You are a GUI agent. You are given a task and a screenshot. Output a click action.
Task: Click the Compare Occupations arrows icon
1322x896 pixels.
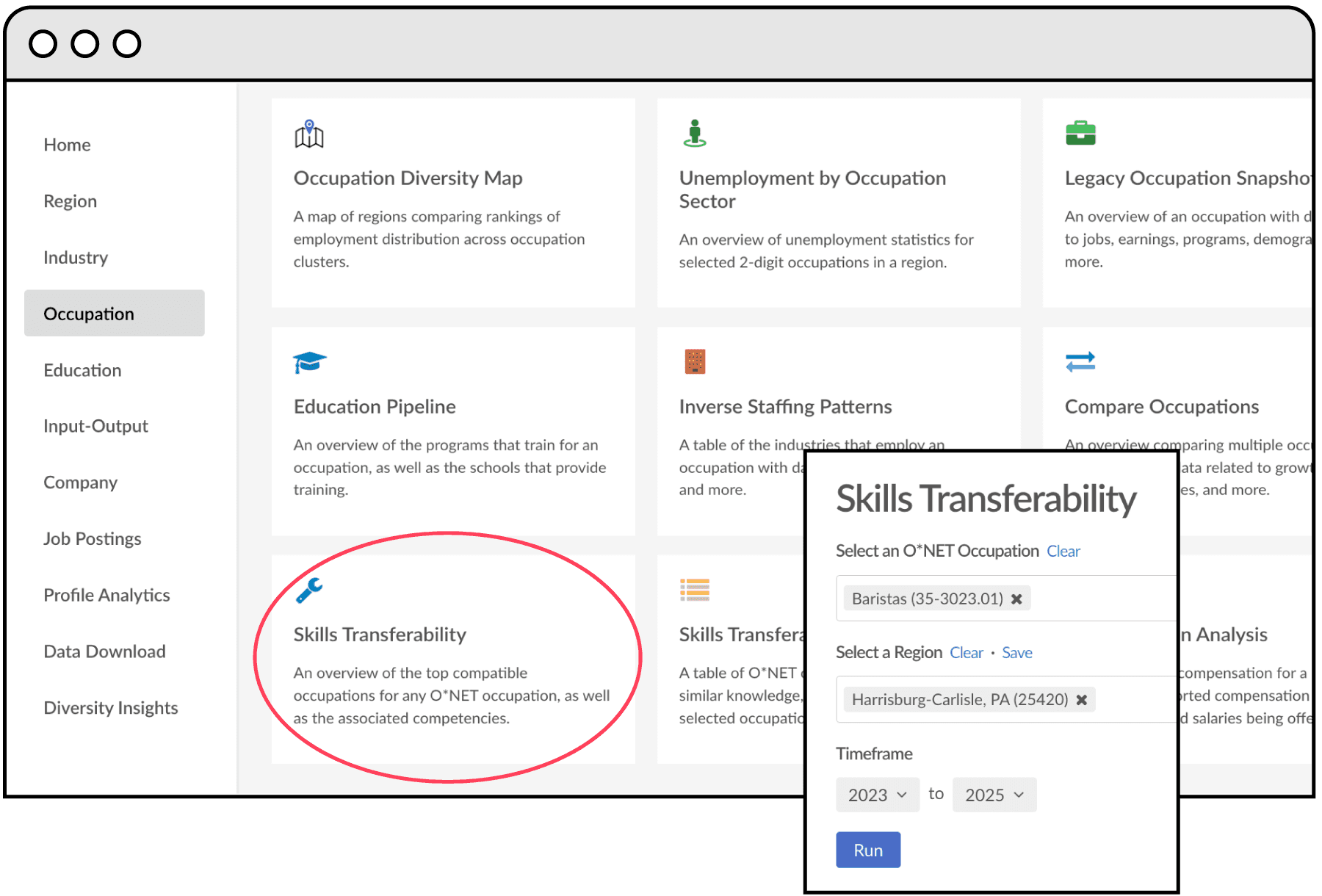[x=1080, y=362]
